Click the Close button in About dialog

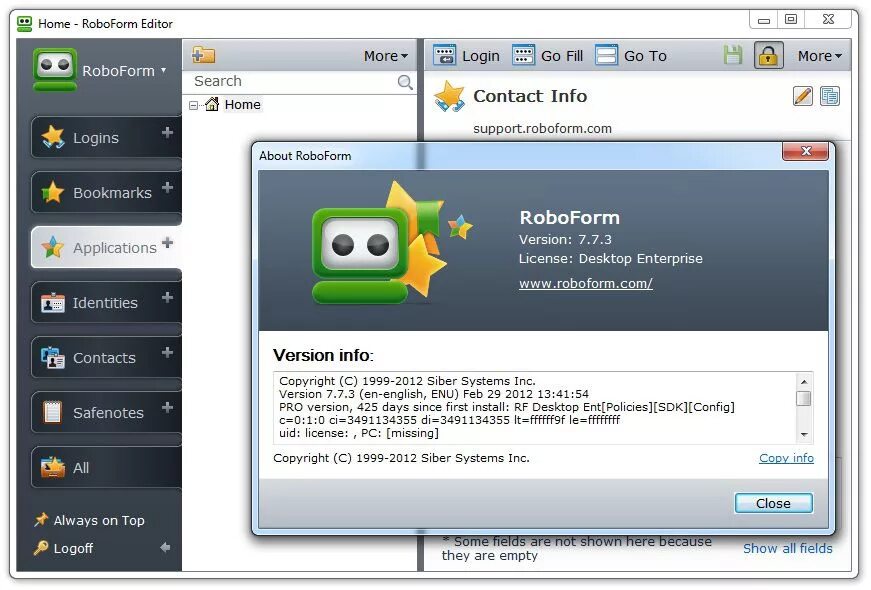click(773, 503)
